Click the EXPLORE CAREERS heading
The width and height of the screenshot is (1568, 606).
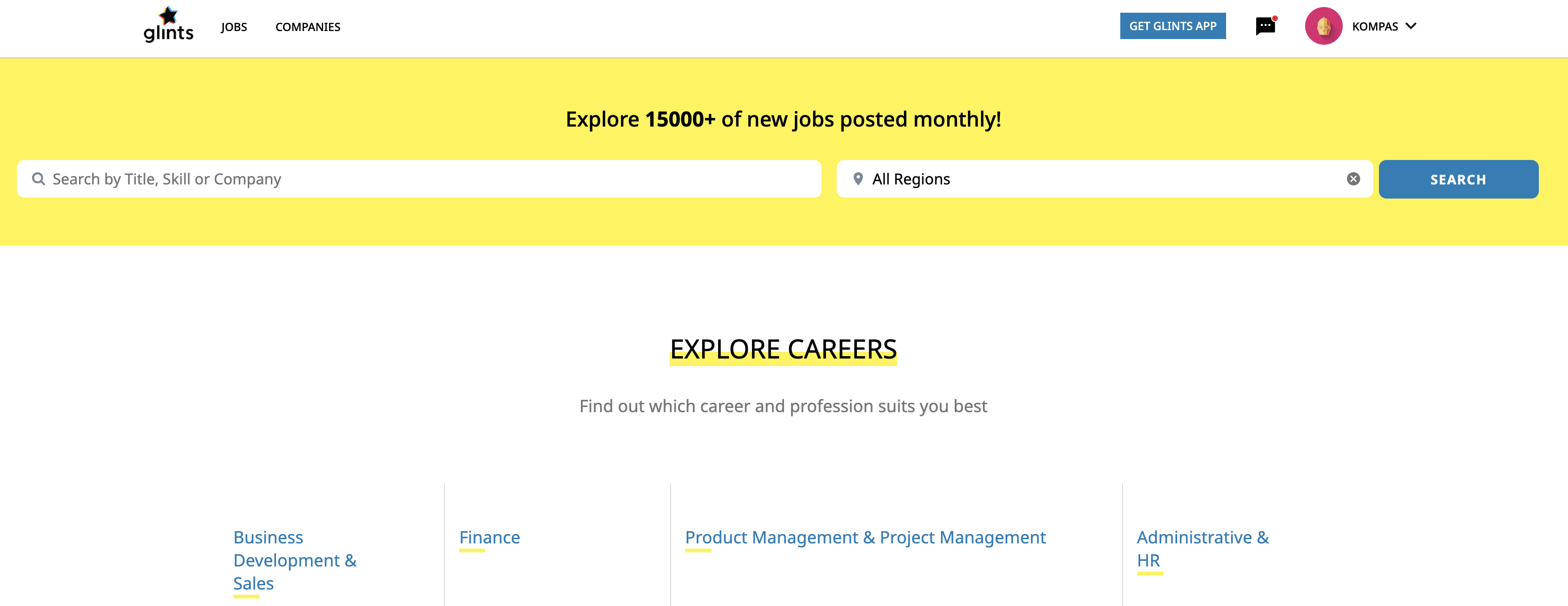pyautogui.click(x=784, y=349)
